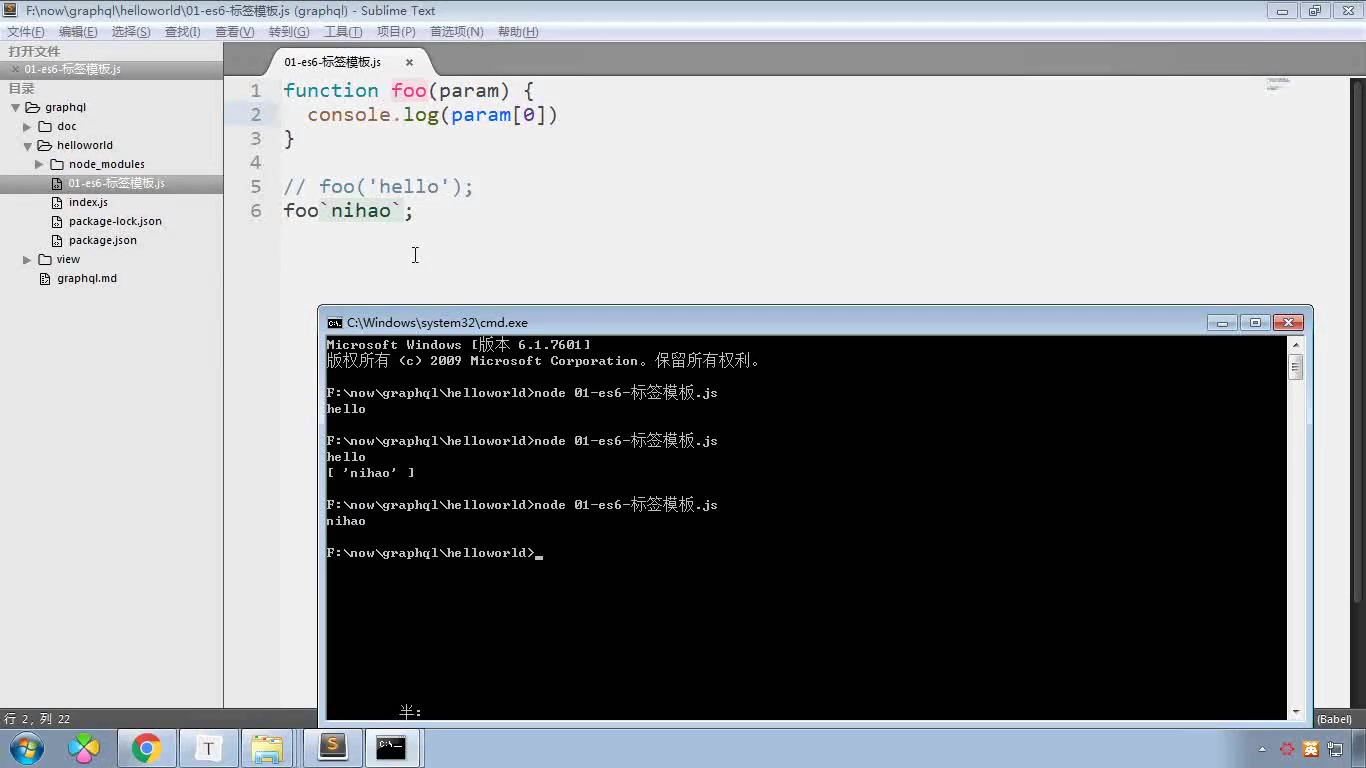Click the Babel syntax selector in status bar
1366x768 pixels.
pyautogui.click(x=1334, y=719)
